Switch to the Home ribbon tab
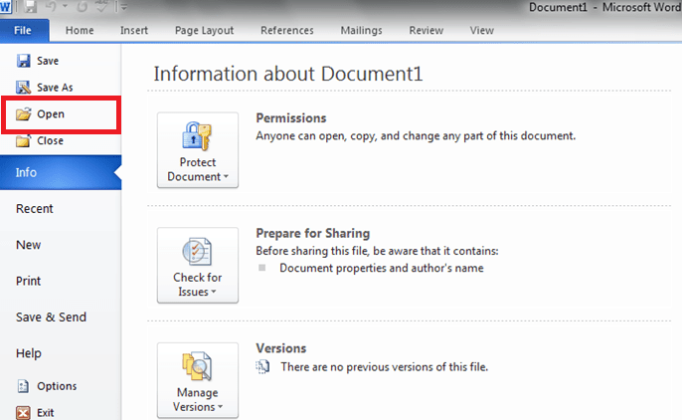The image size is (682, 420). point(80,30)
